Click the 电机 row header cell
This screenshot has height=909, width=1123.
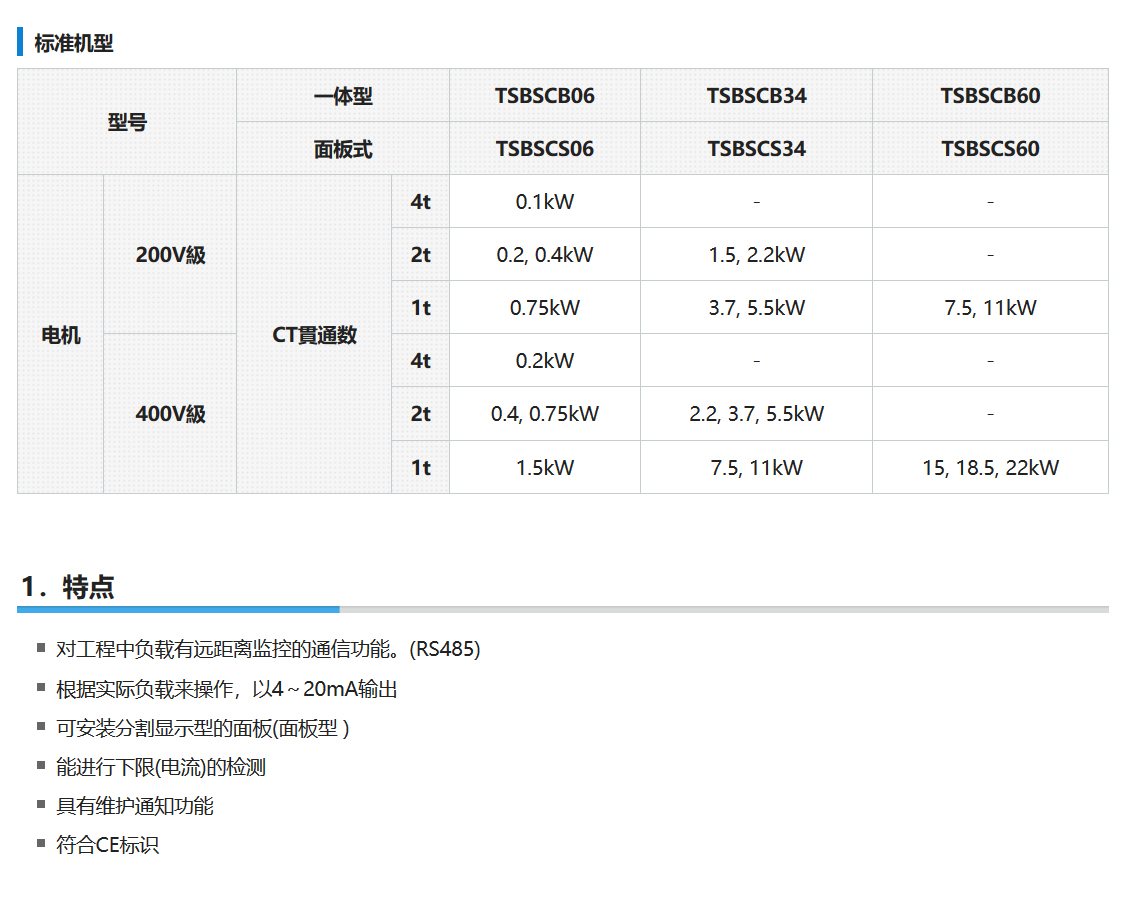[x=61, y=334]
